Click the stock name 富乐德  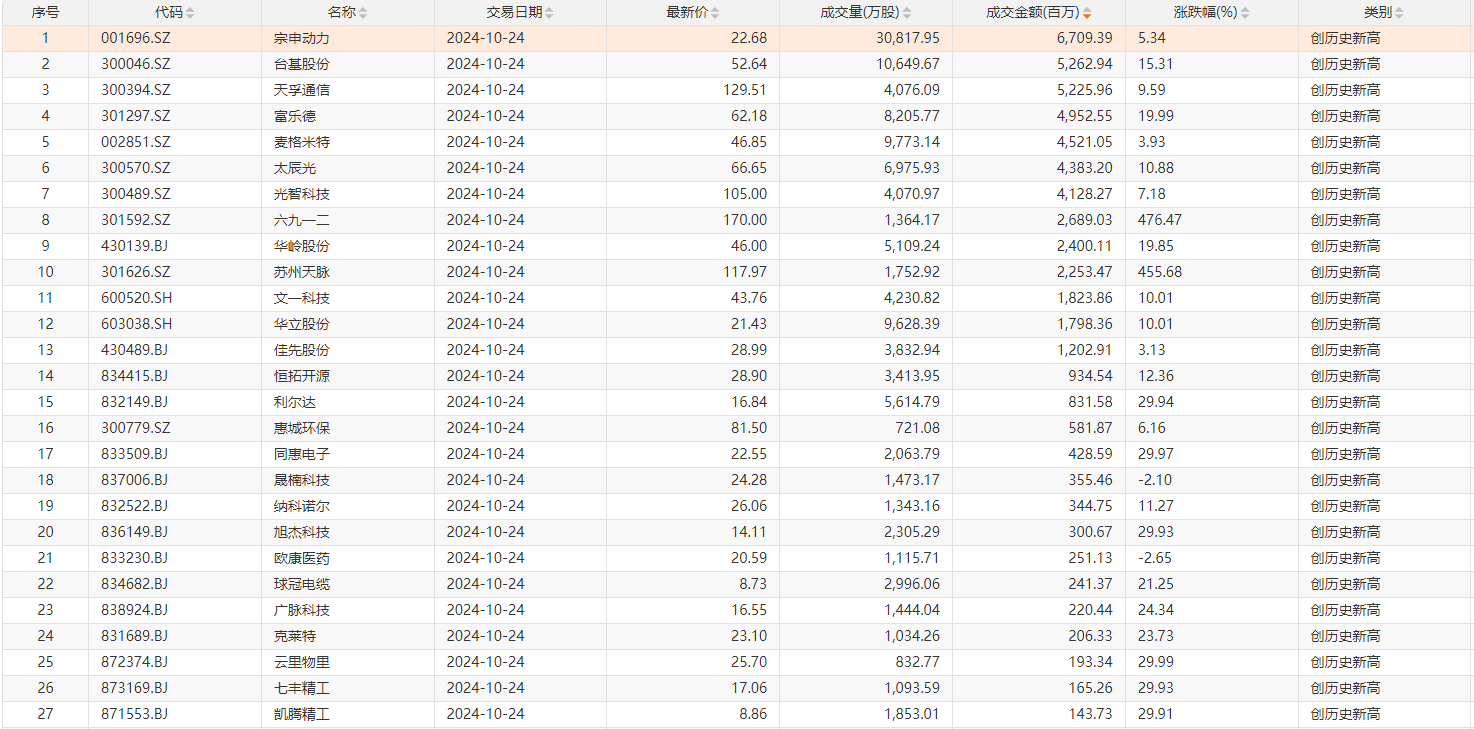pos(295,116)
